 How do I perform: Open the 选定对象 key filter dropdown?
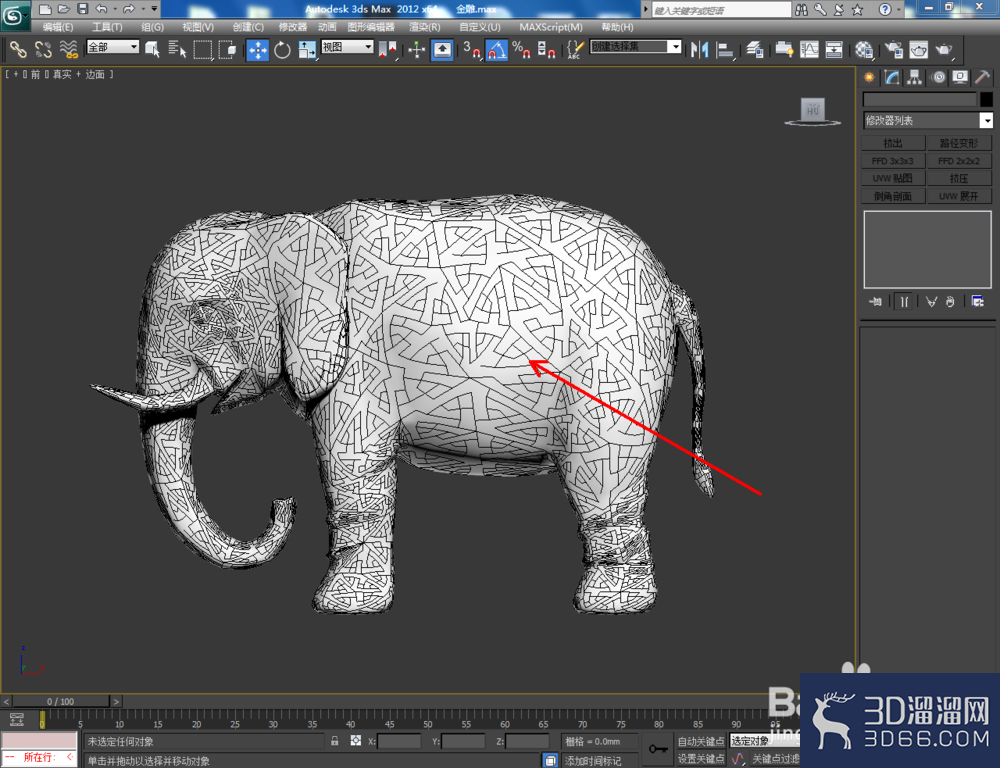(765, 741)
